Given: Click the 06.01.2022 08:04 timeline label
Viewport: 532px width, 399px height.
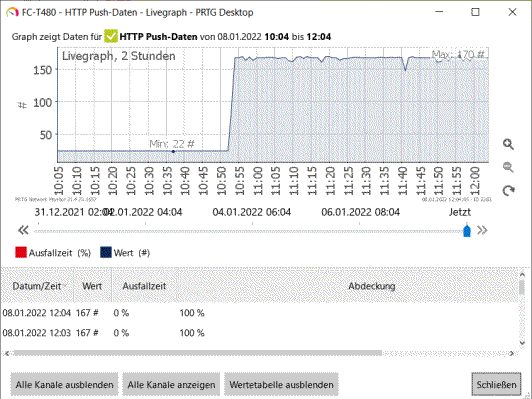Looking at the screenshot, I should point(360,212).
